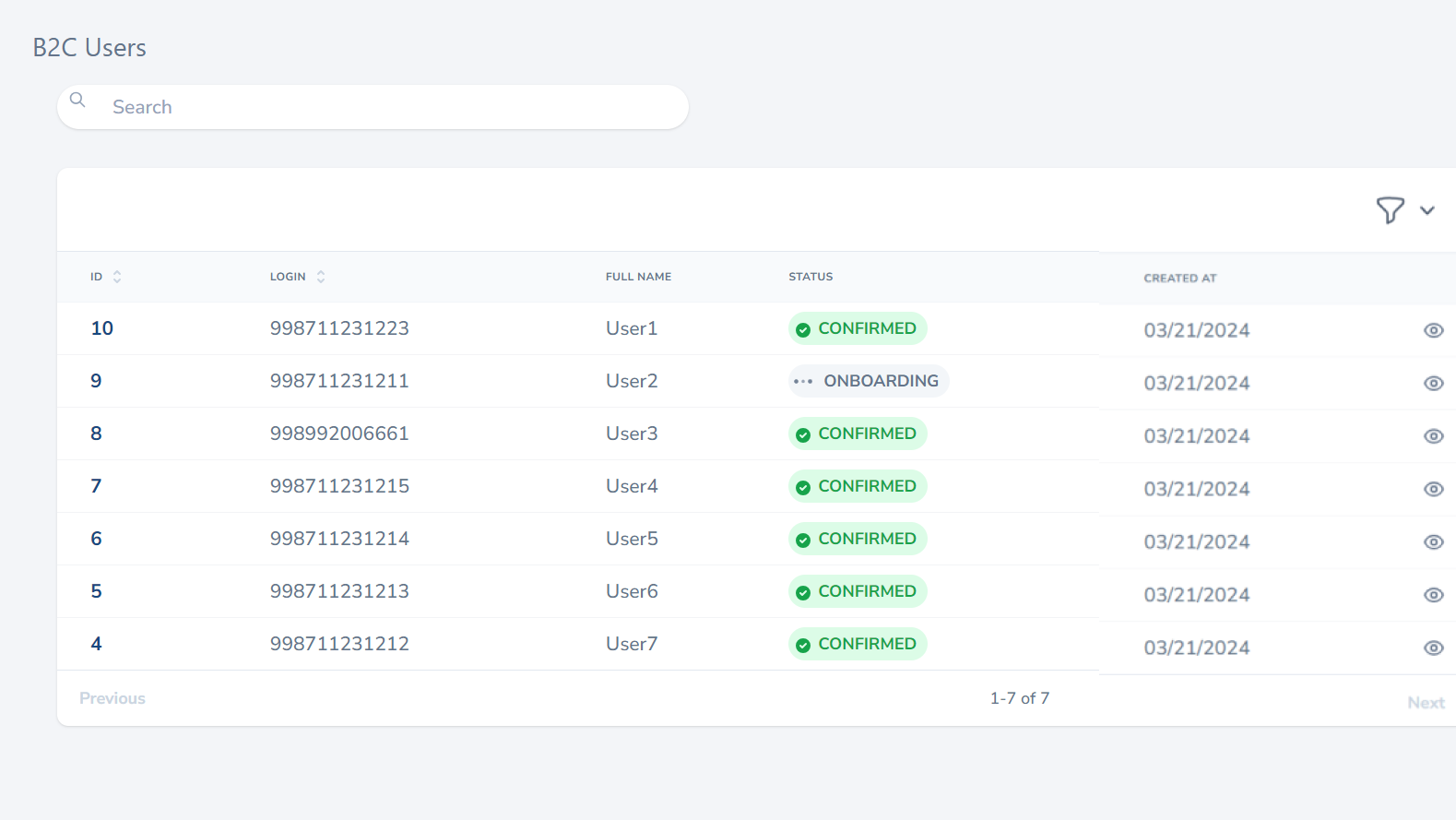View details of User2 via eye icon
Viewport: 1456px width, 820px height.
point(1433,383)
